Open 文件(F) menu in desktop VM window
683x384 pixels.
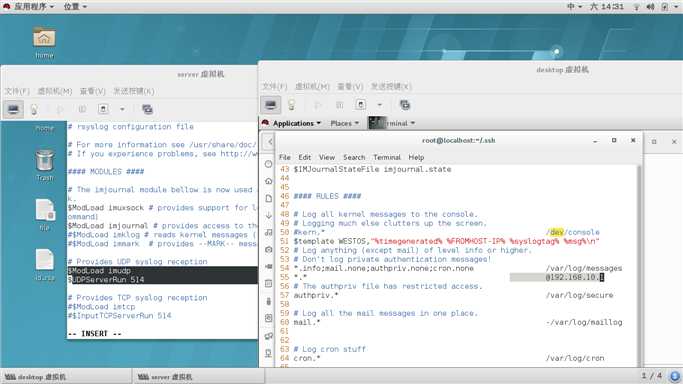coord(274,86)
